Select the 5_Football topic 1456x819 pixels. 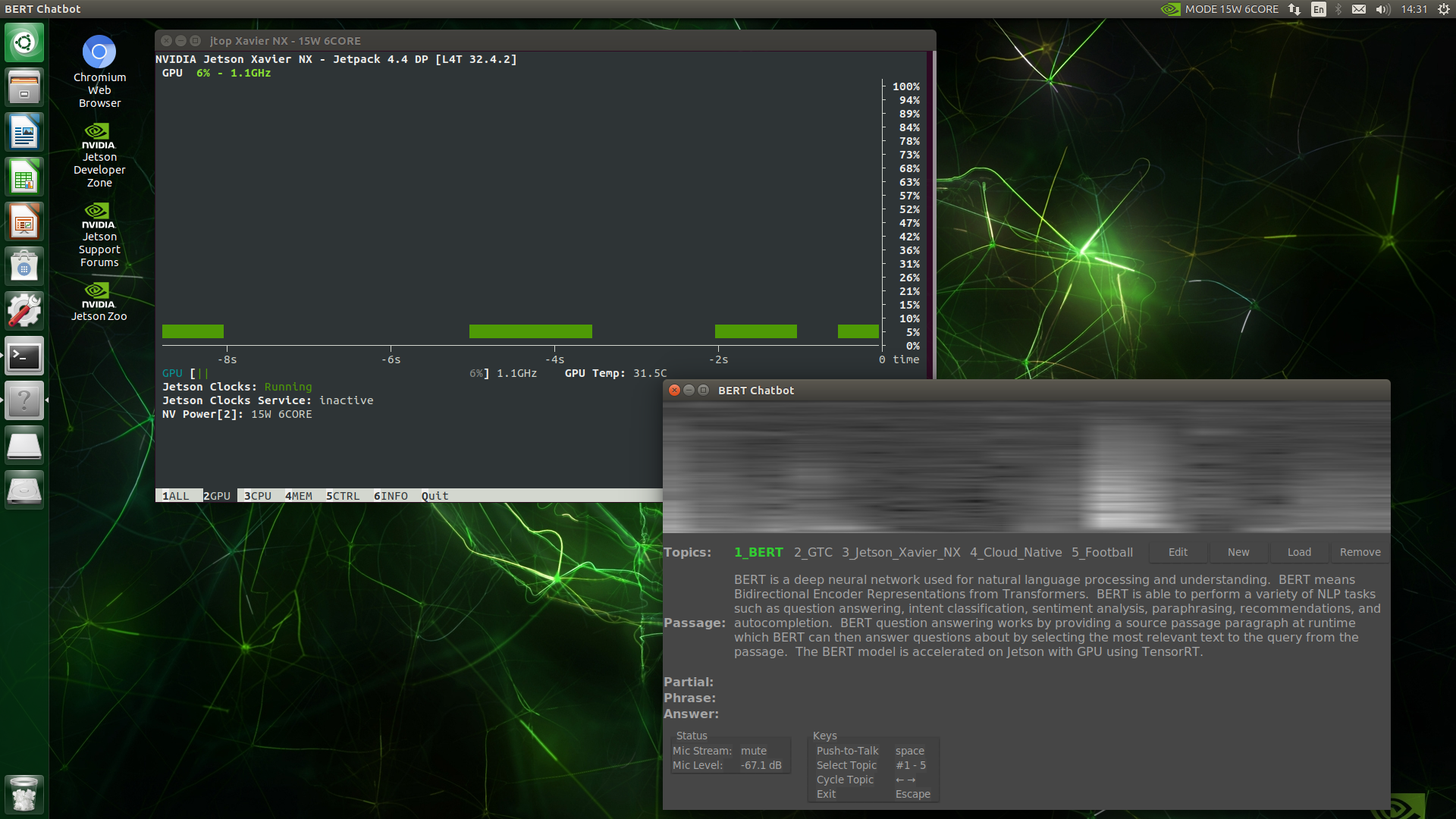[x=1103, y=552]
